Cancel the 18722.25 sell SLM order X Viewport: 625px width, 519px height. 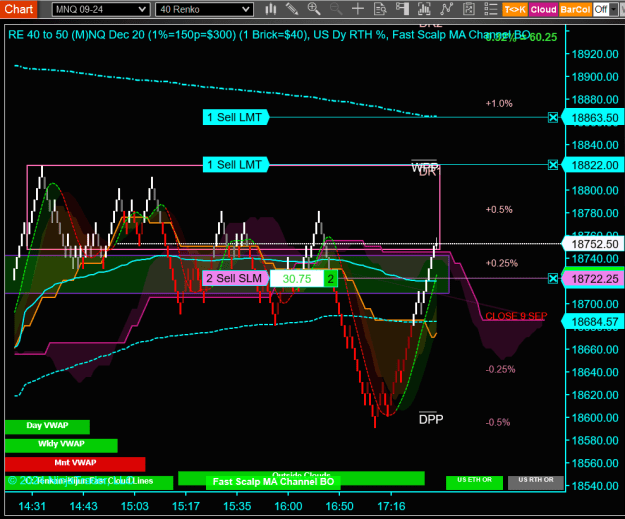pyautogui.click(x=553, y=278)
